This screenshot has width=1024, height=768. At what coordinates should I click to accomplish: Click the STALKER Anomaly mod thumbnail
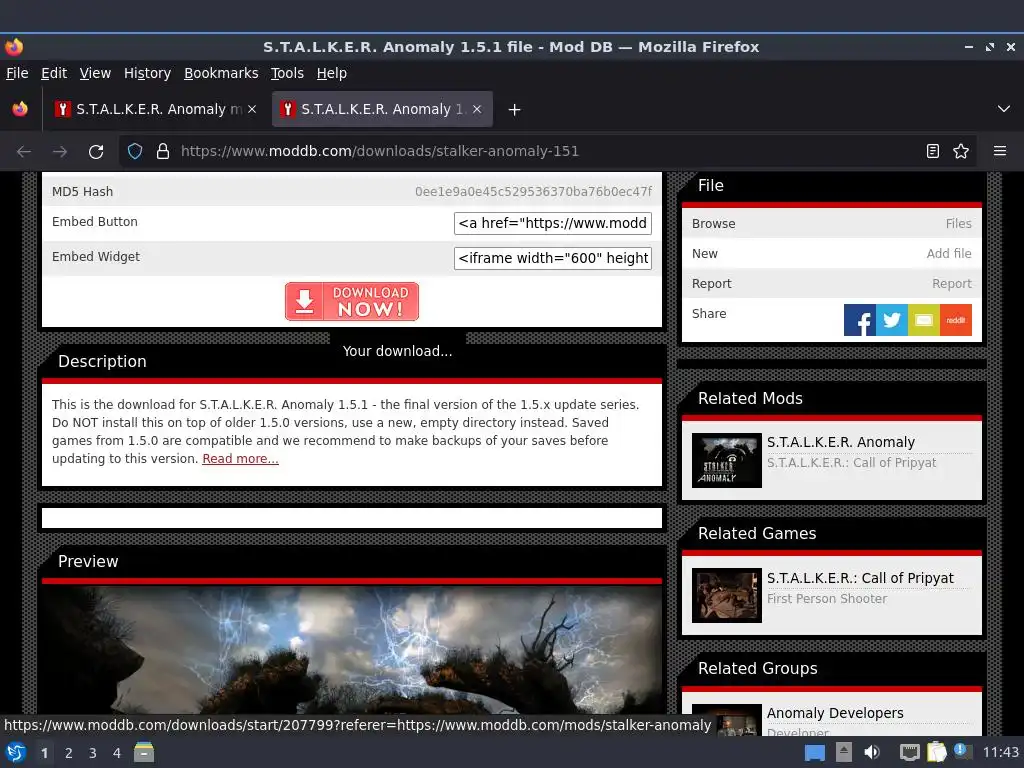pos(727,460)
